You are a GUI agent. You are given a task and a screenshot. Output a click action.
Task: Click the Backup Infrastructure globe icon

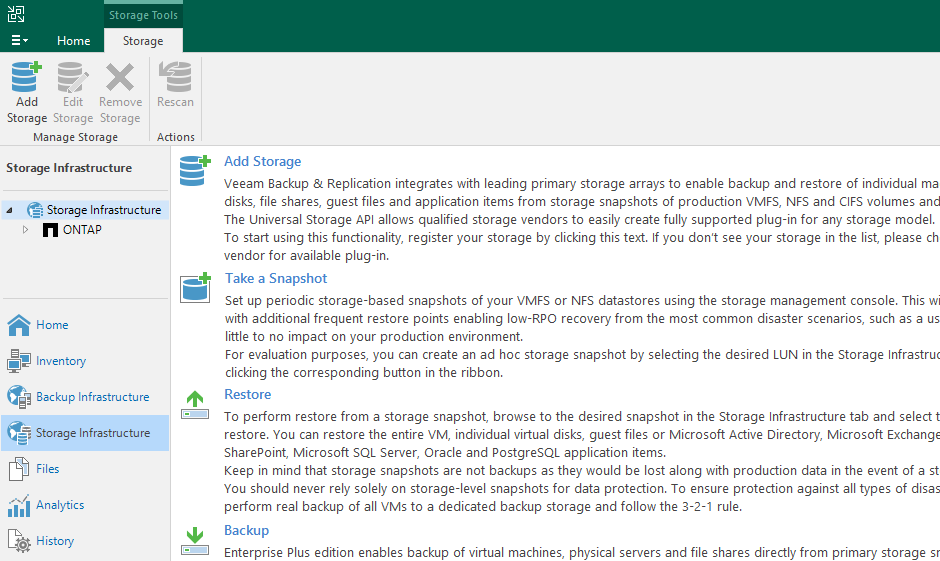(x=19, y=397)
